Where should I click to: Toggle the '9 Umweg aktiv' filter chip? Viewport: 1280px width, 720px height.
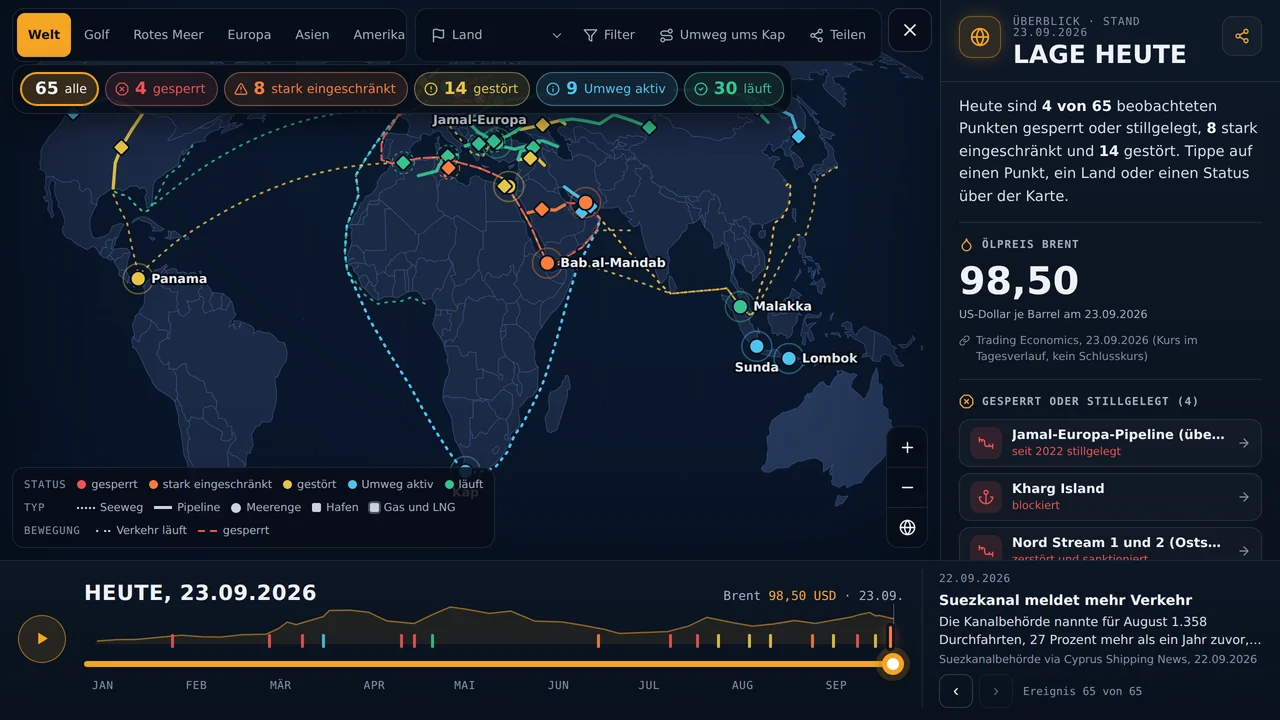click(x=607, y=89)
